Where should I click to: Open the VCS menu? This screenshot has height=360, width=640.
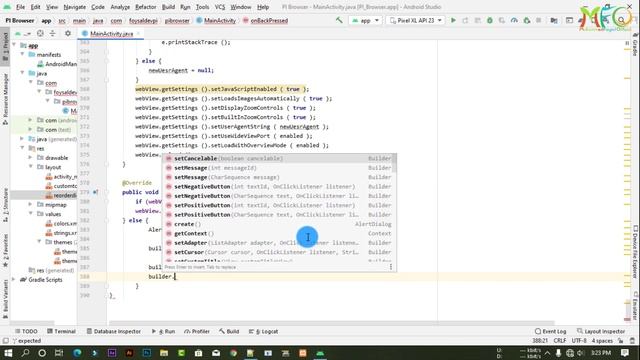pyautogui.click(x=220, y=7)
